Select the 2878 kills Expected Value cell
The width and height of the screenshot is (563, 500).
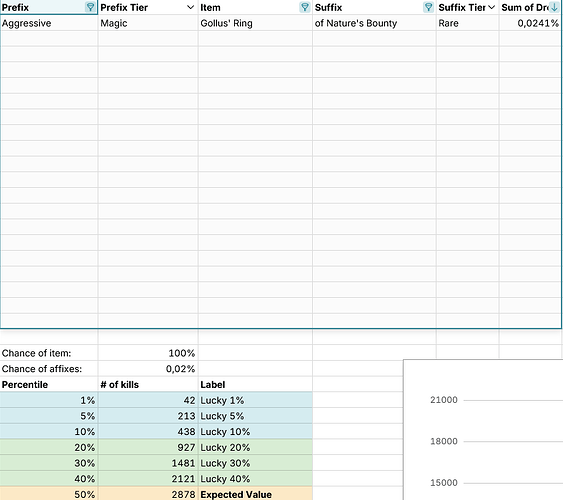click(x=148, y=494)
